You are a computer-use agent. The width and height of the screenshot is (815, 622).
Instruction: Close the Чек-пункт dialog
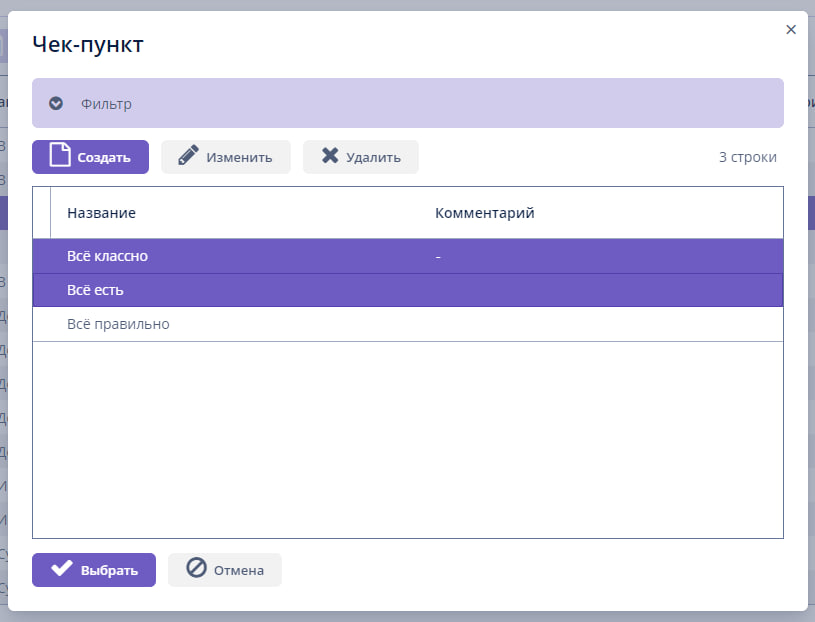point(791,30)
